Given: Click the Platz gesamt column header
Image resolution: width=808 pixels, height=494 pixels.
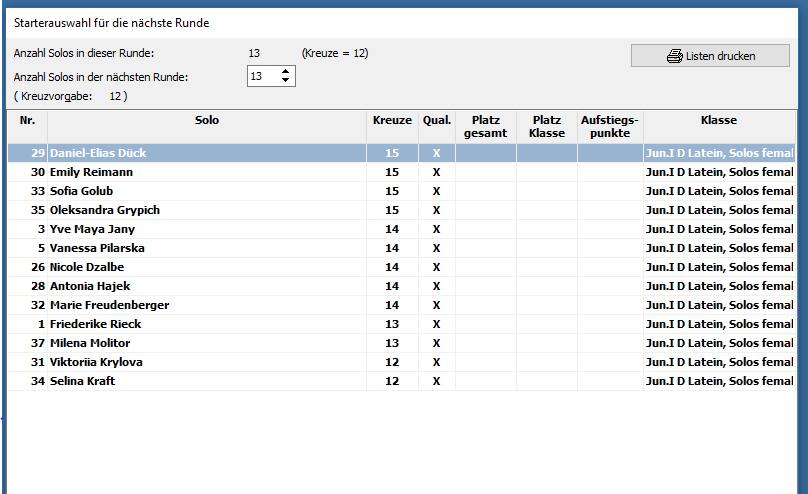Looking at the screenshot, I should click(486, 126).
